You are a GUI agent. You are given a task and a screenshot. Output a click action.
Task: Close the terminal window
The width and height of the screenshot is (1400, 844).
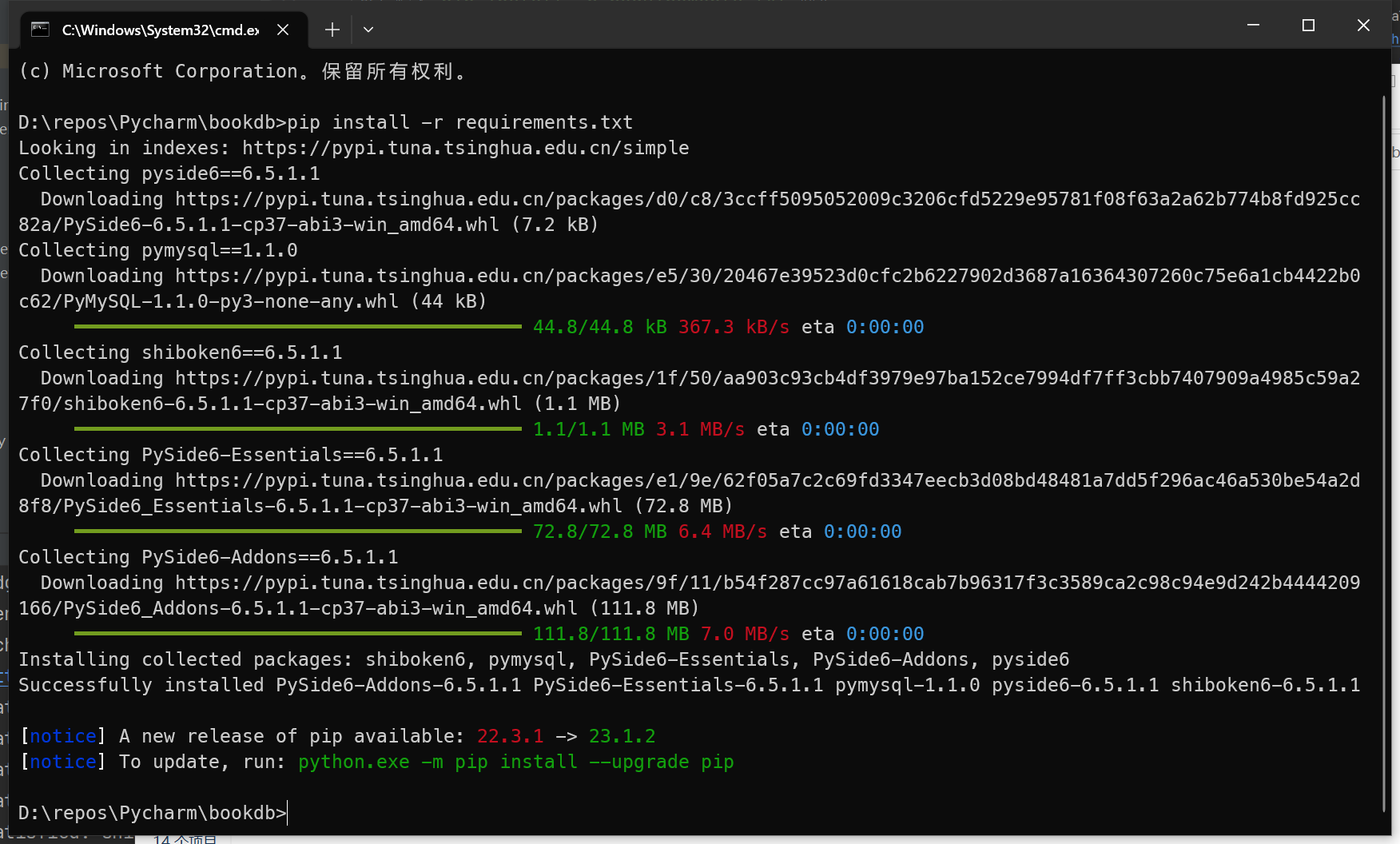pos(1363,26)
